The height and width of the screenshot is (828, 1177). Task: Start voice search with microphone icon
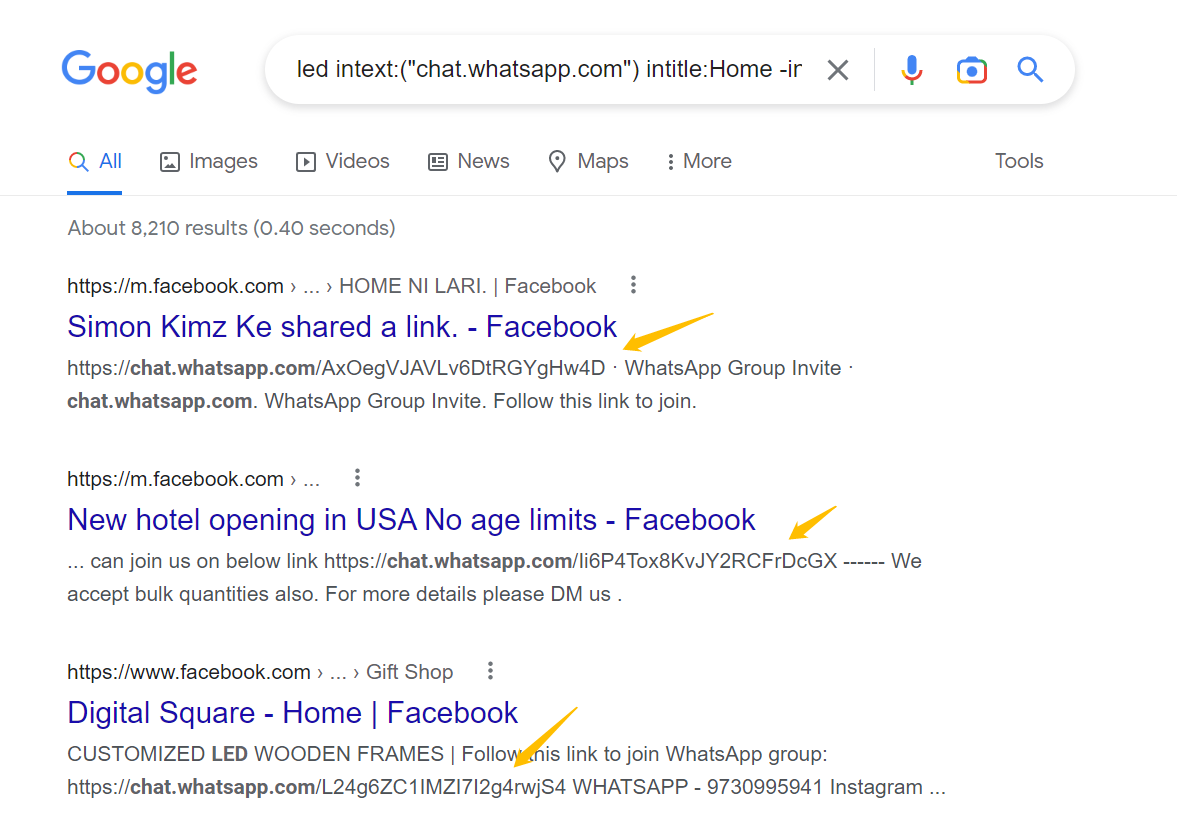[912, 70]
